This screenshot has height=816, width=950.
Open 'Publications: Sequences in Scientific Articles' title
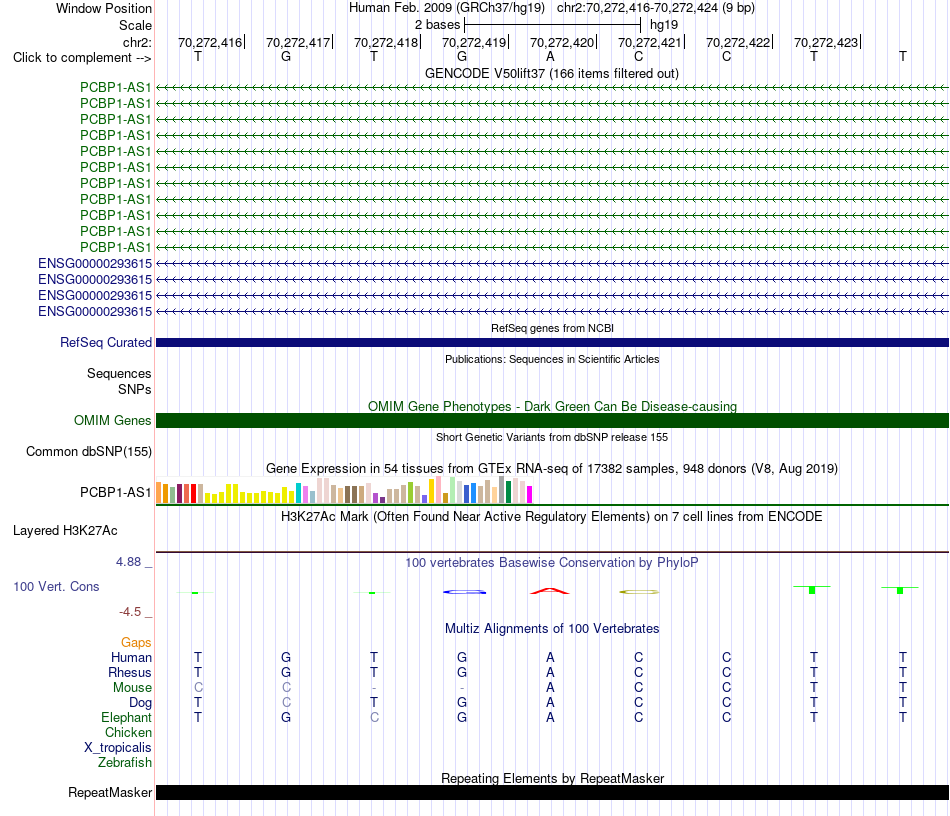point(552,359)
